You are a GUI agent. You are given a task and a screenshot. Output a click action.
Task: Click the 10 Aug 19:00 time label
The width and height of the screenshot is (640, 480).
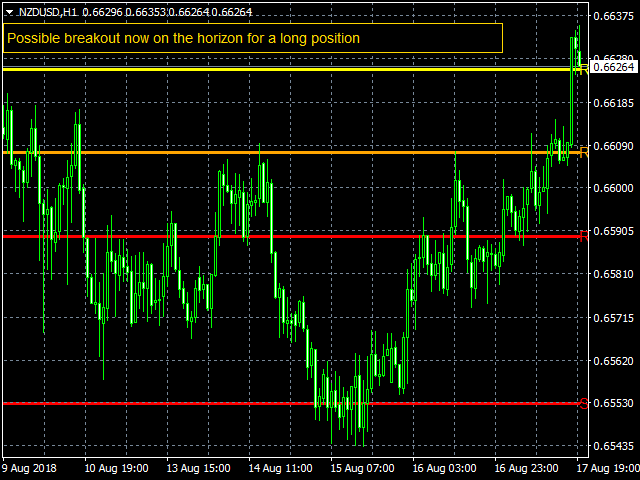[116, 468]
